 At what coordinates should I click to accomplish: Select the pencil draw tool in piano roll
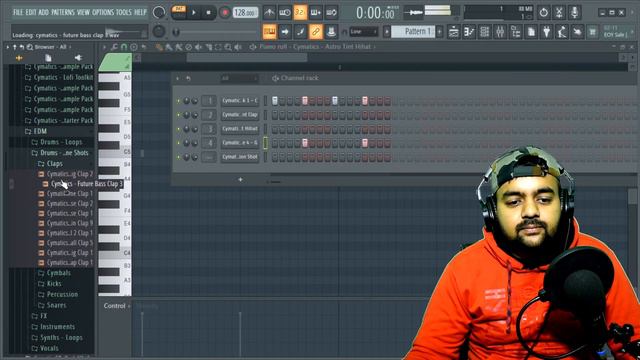pyautogui.click(x=159, y=47)
